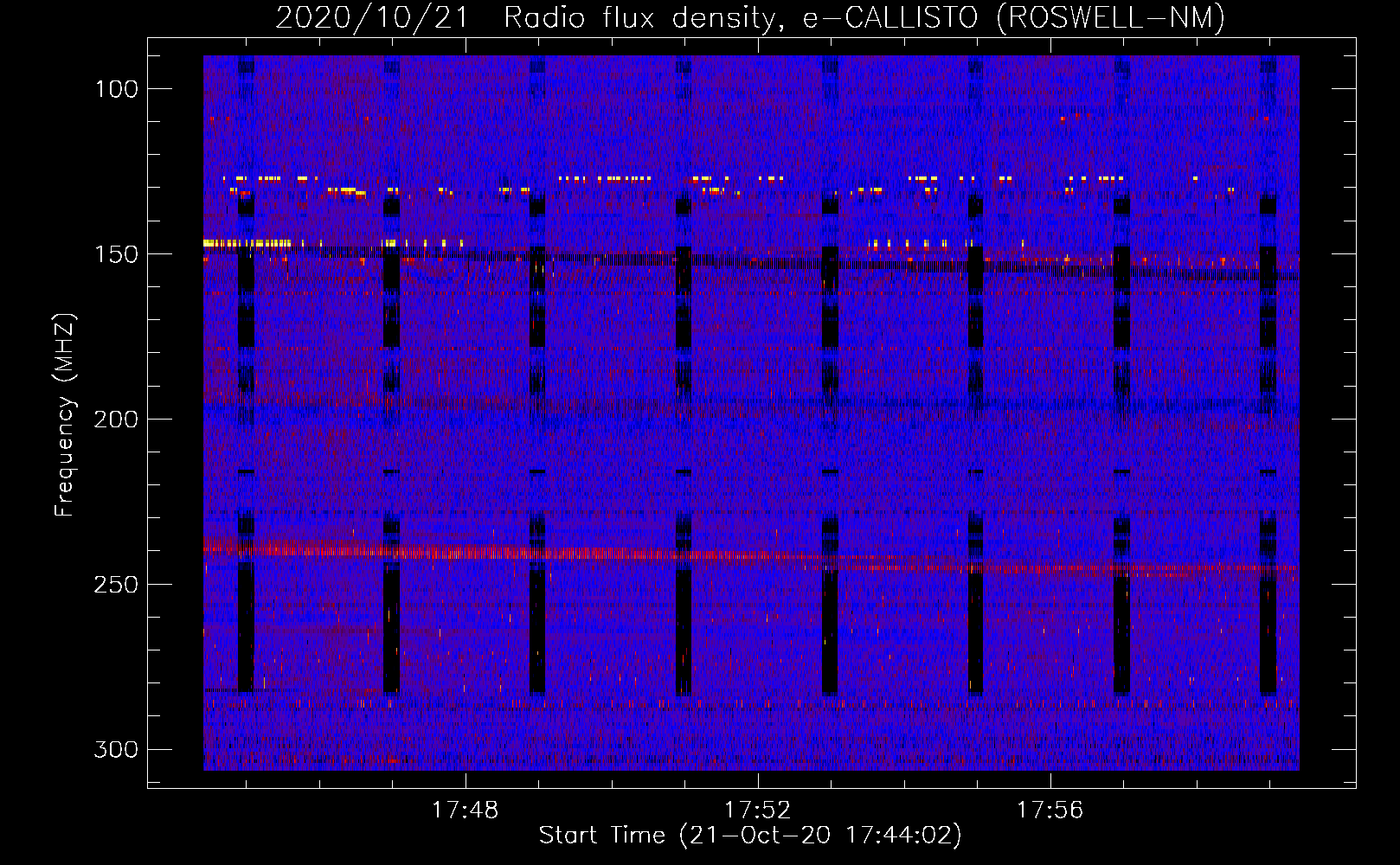The height and width of the screenshot is (865, 1400).
Task: Click the plot title 'Radio flux density, e-CALLISTO (ROSWELL-NM)'
Action: (864, 17)
